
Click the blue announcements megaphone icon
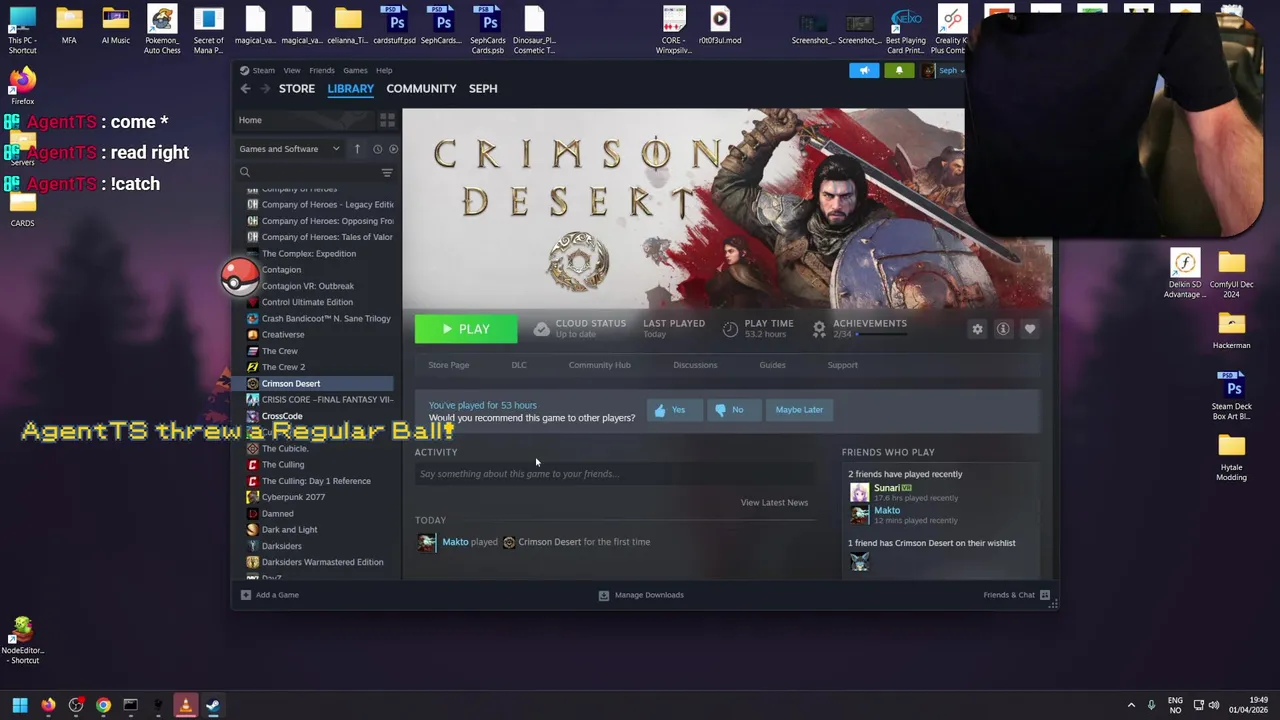coord(864,70)
